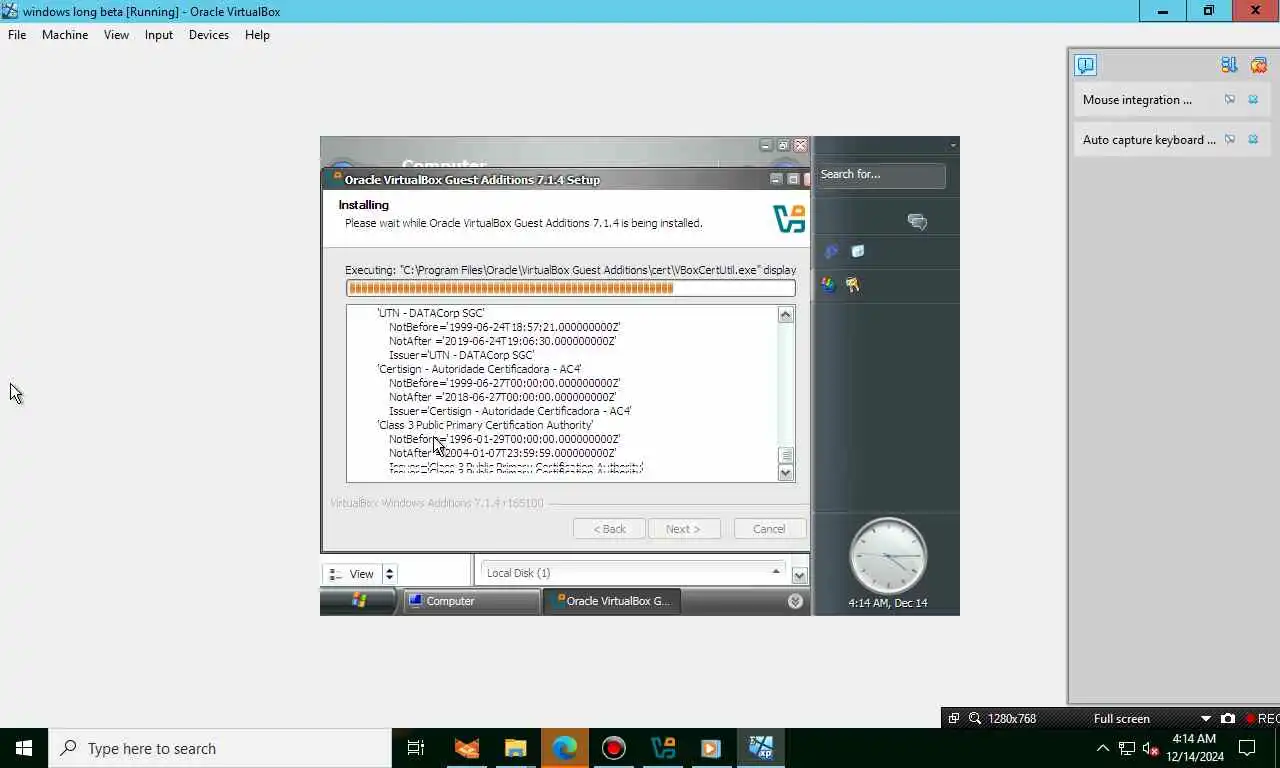Click the 'Type here to search' box
This screenshot has width=1280, height=768.
tap(220, 748)
